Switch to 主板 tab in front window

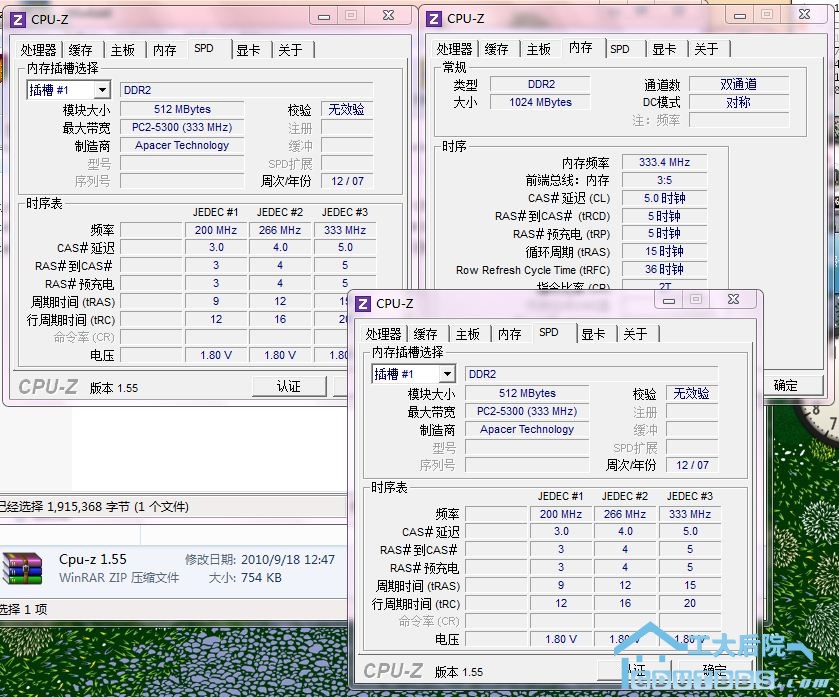[468, 334]
